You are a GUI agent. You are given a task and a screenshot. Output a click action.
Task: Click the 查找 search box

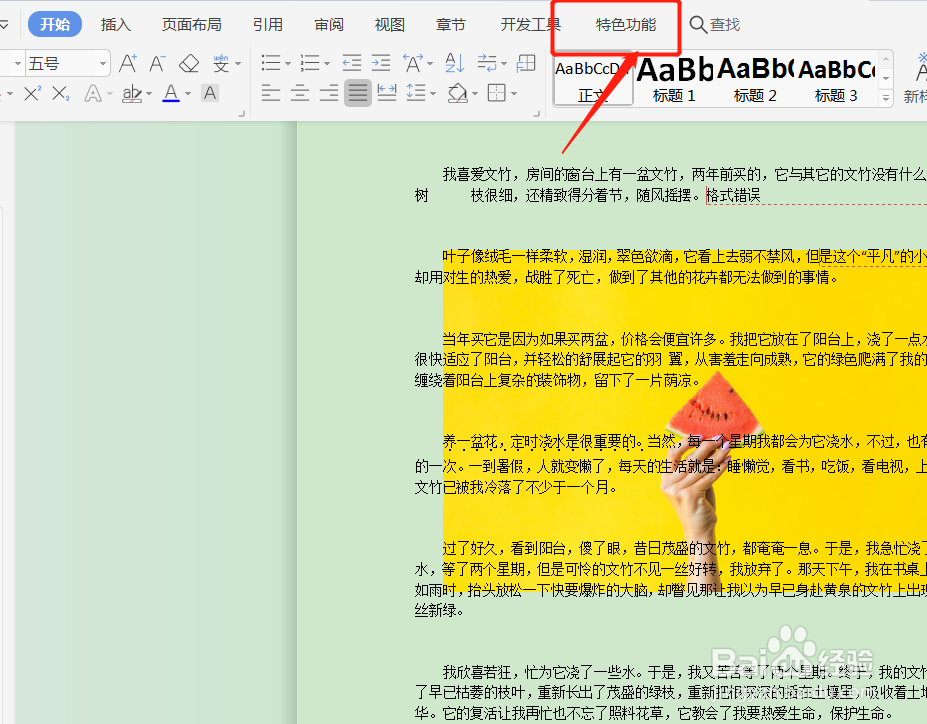coord(715,24)
